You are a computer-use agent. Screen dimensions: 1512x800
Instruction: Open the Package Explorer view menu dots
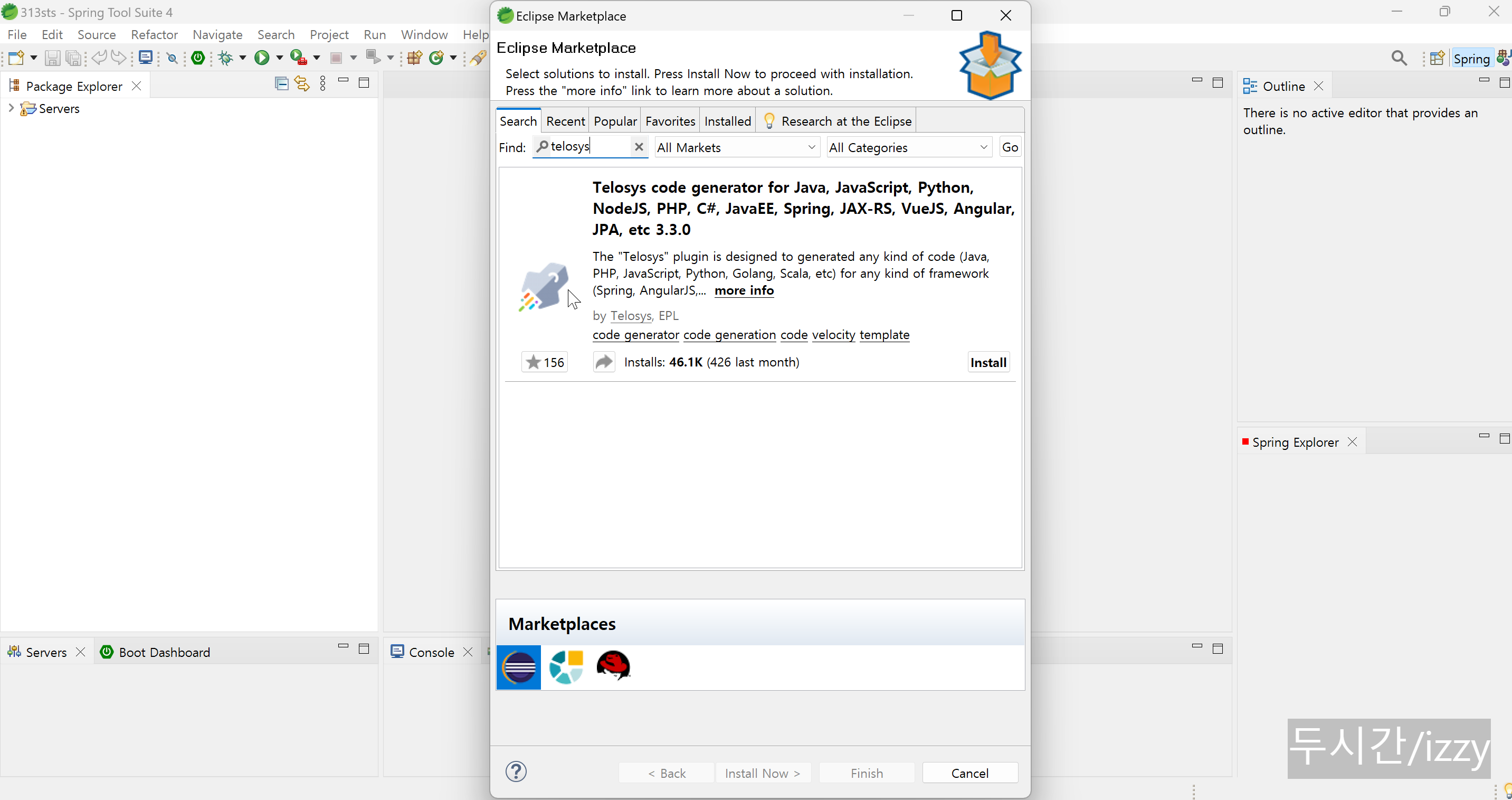pos(323,83)
